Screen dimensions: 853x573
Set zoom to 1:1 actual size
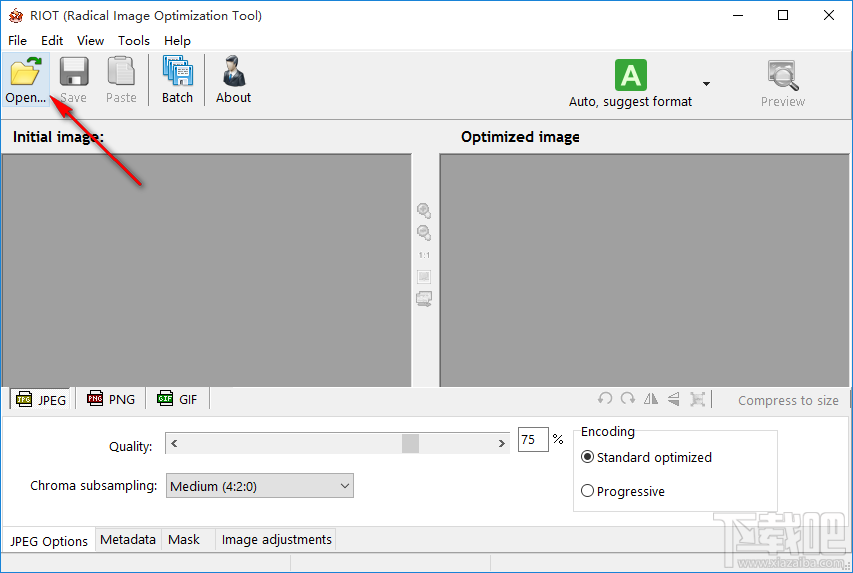point(424,255)
